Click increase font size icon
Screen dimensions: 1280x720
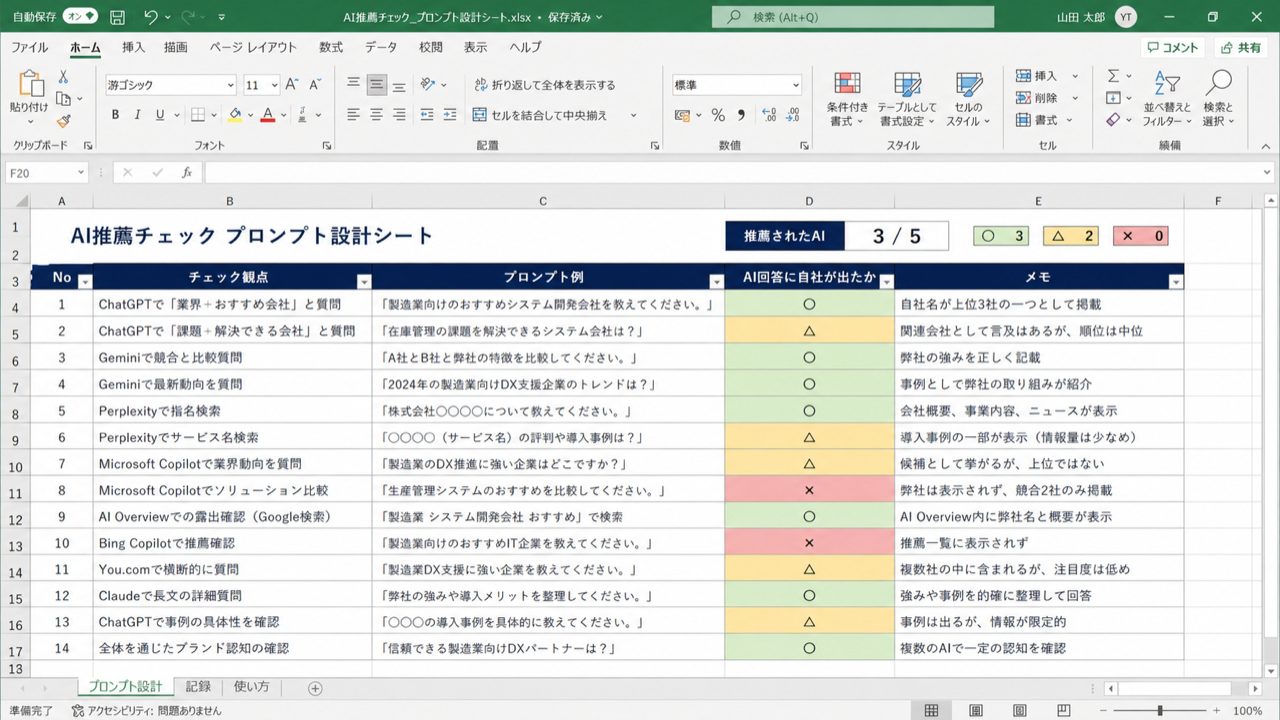point(292,85)
